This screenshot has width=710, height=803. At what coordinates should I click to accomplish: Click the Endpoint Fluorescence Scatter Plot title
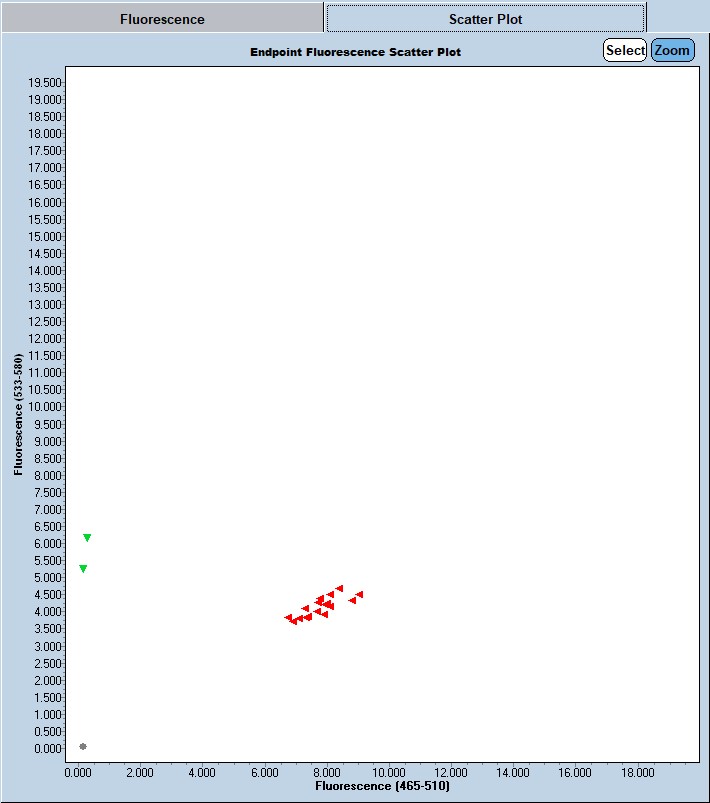pos(355,52)
